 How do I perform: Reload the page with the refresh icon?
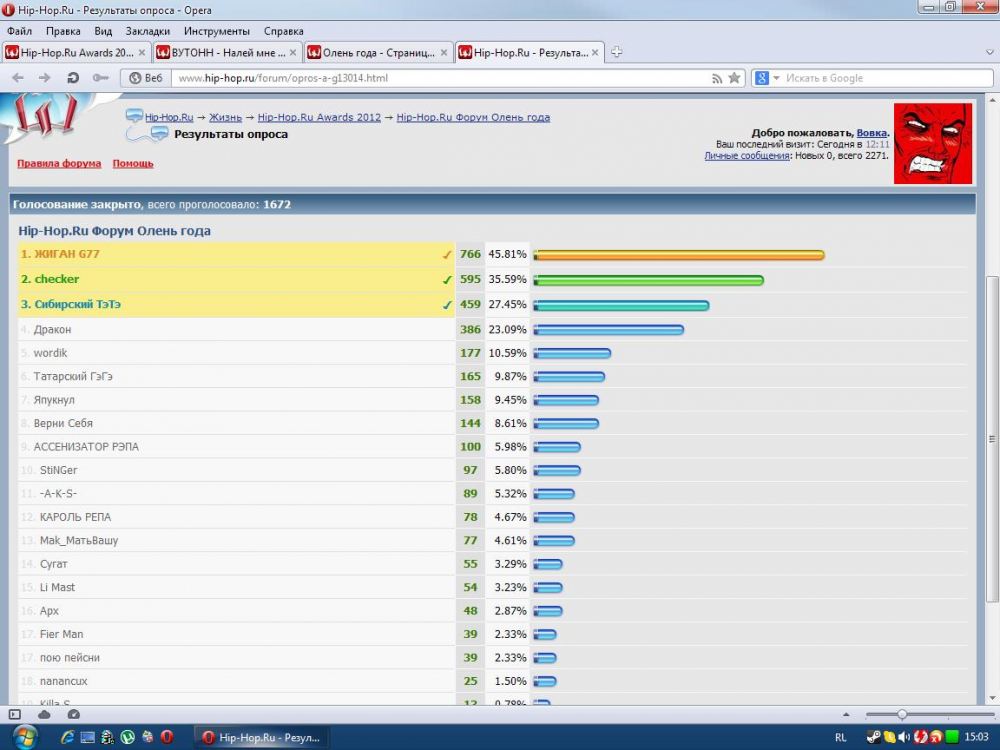[x=73, y=78]
